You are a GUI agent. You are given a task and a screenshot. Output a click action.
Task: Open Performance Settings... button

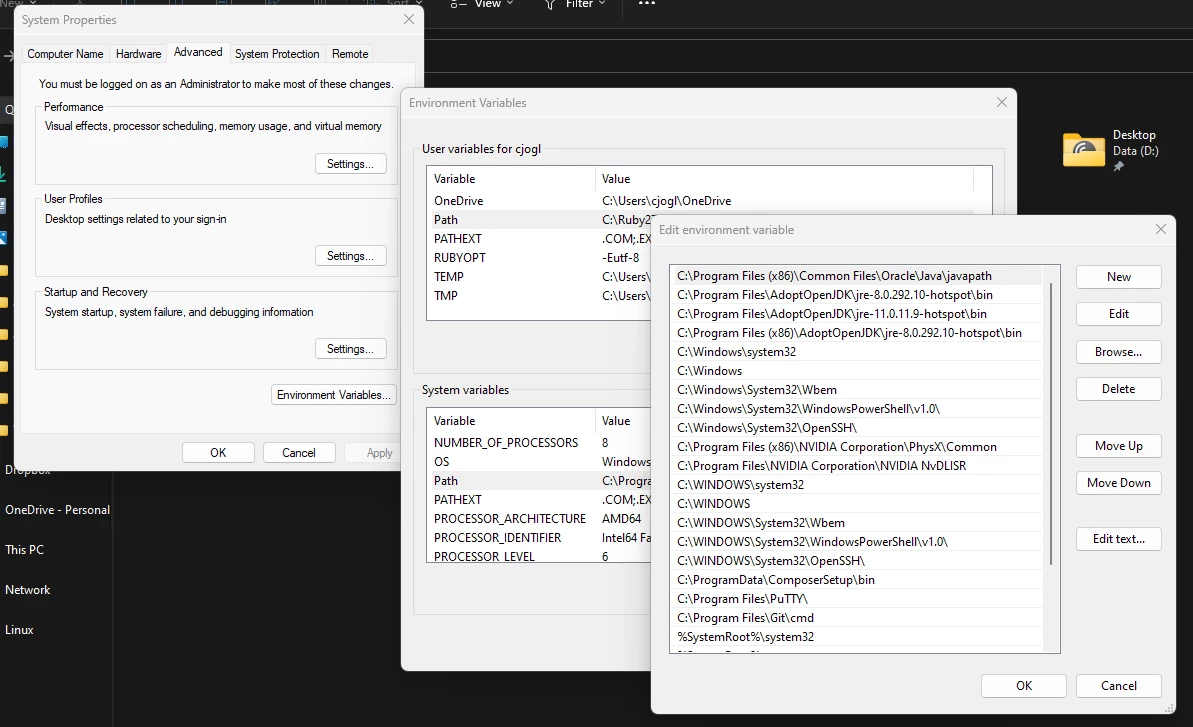pos(351,163)
